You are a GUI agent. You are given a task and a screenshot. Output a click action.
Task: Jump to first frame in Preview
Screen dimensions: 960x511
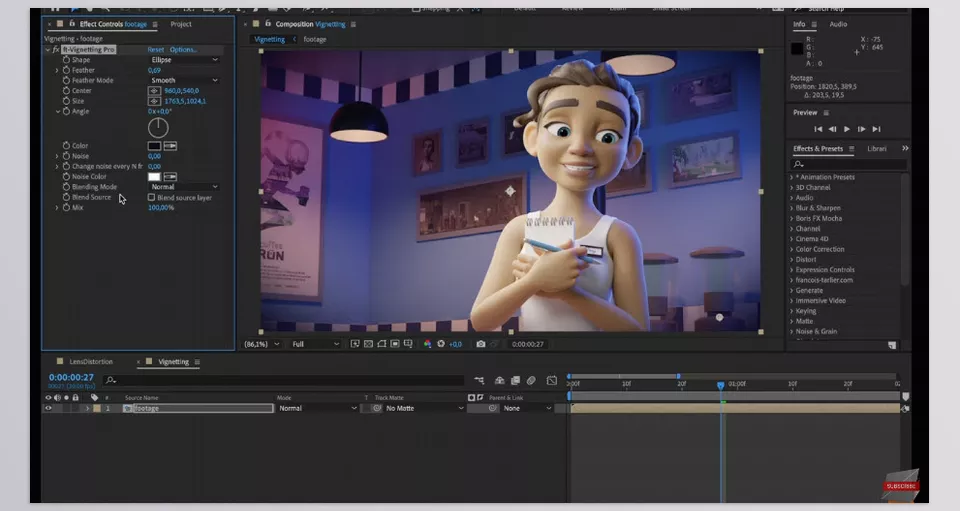(x=818, y=129)
